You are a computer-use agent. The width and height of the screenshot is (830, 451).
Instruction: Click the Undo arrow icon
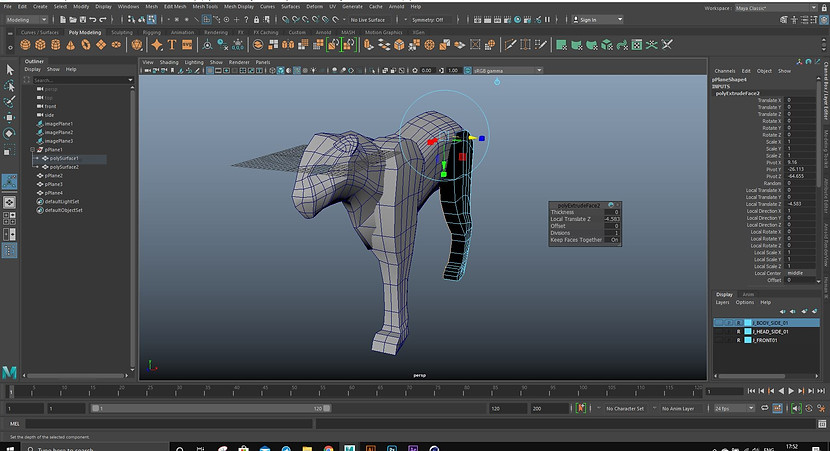point(93,20)
